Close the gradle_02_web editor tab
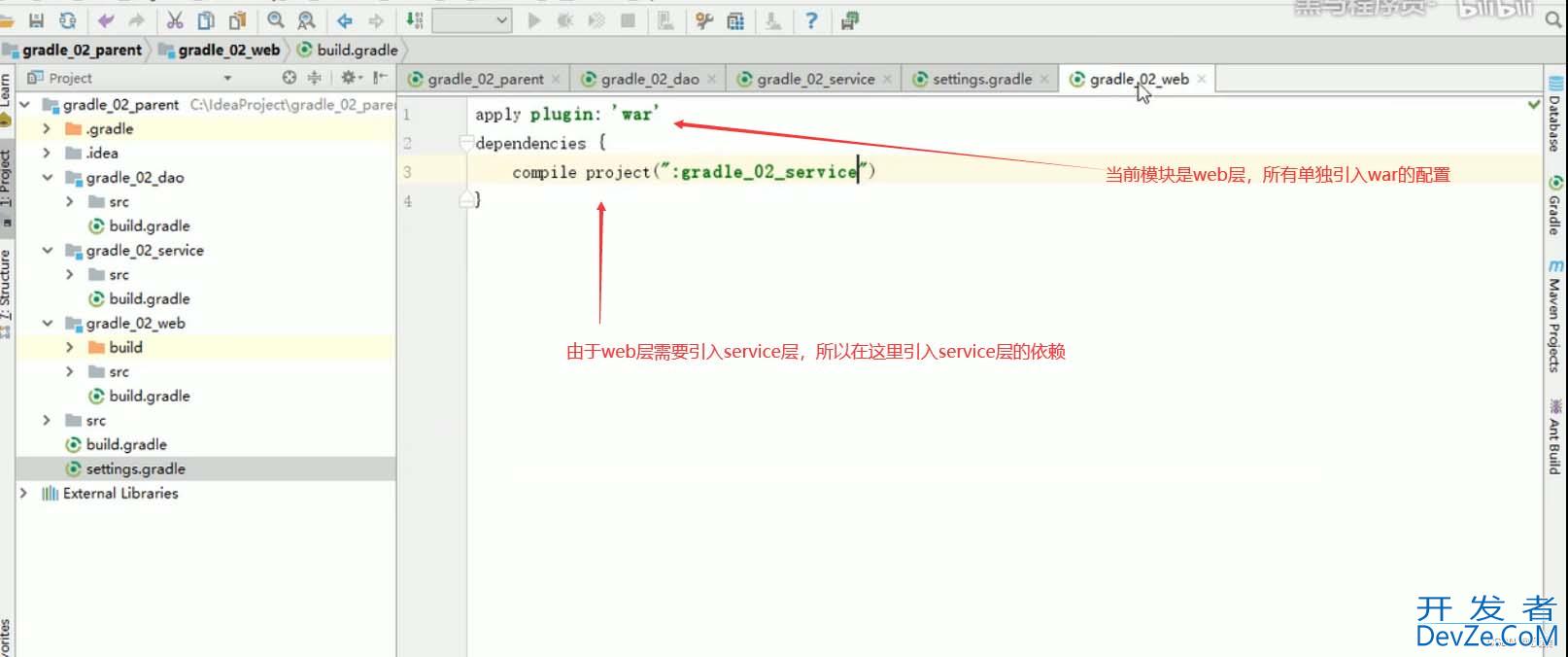 [x=1201, y=79]
